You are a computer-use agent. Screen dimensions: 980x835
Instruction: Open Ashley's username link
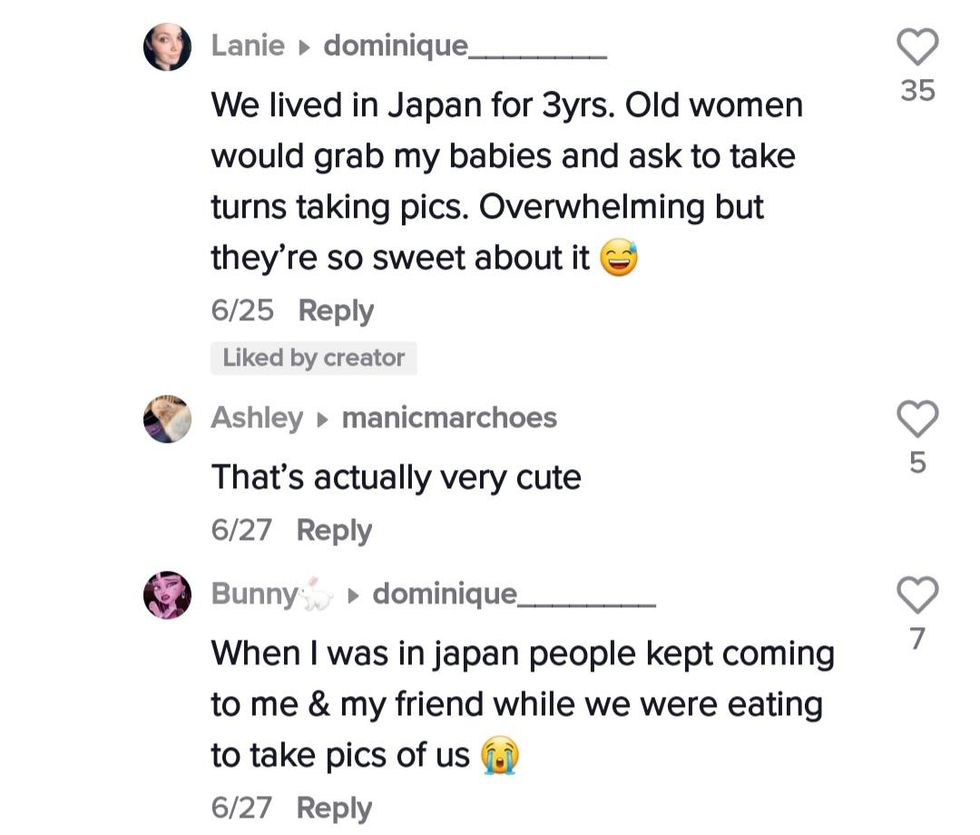256,418
